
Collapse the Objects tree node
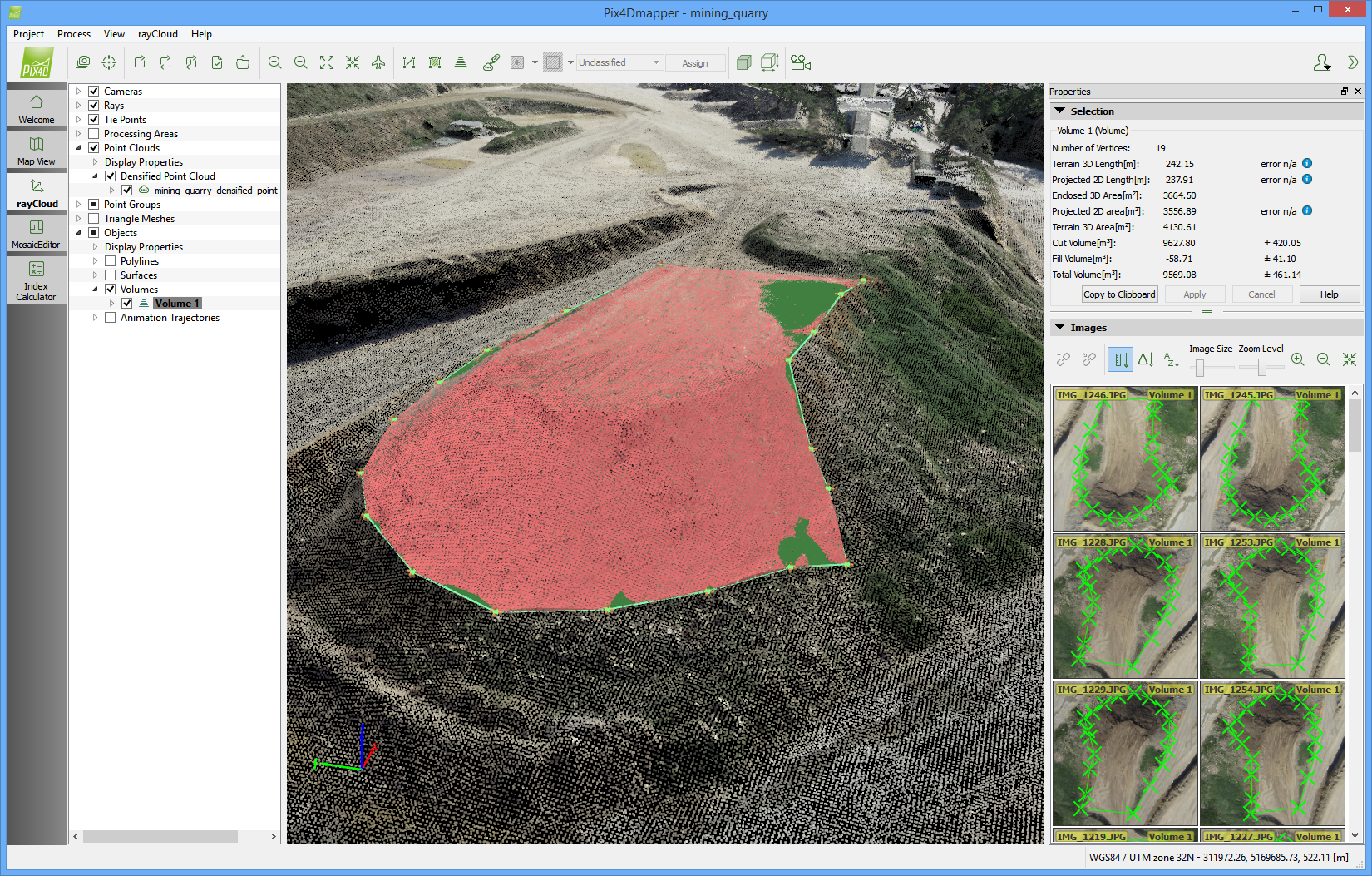tap(79, 233)
